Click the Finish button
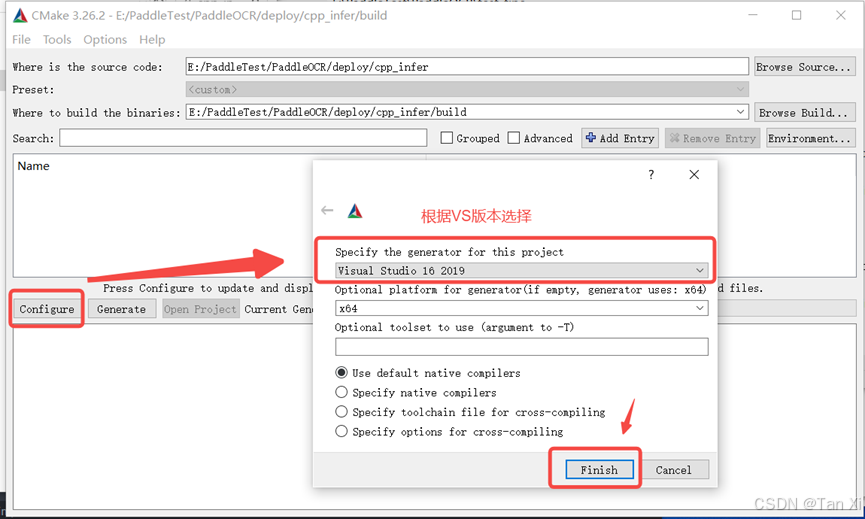The width and height of the screenshot is (865, 519). click(599, 470)
